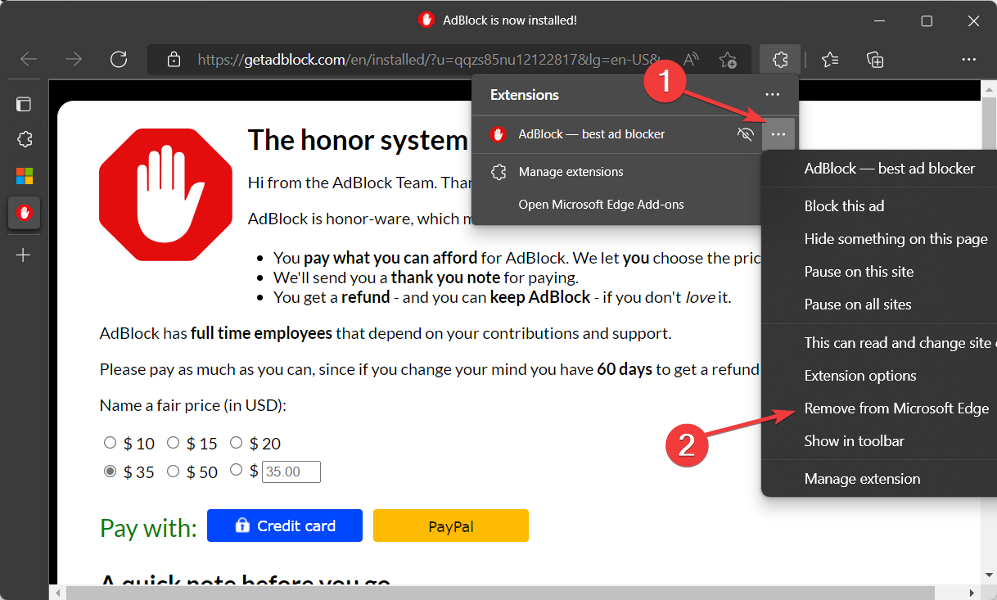The width and height of the screenshot is (997, 600).
Task: Open Edge Settings and more menu
Action: pyautogui.click(x=968, y=60)
